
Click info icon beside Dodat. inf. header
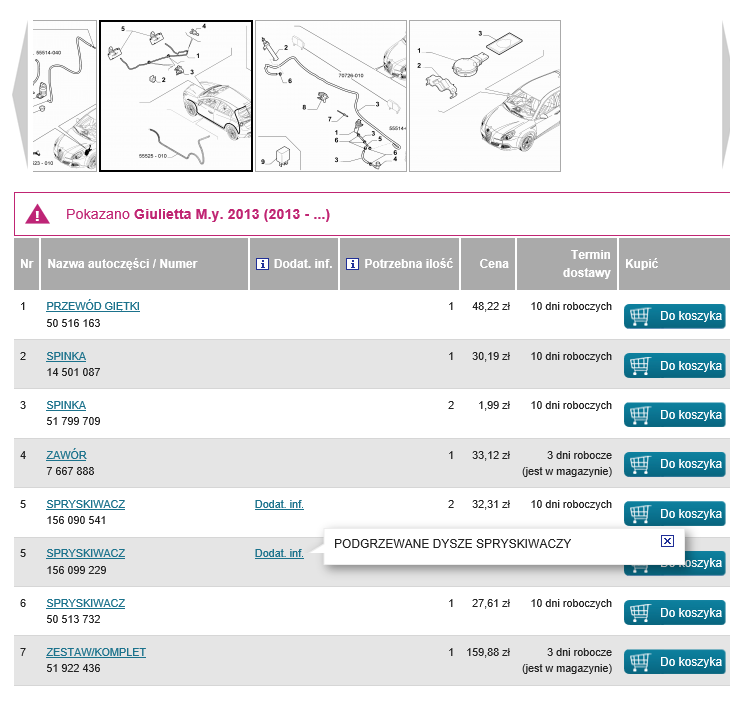pyautogui.click(x=263, y=264)
